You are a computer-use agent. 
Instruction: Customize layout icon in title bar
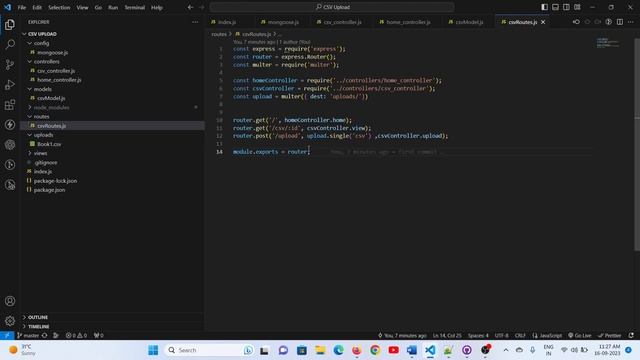pos(577,7)
